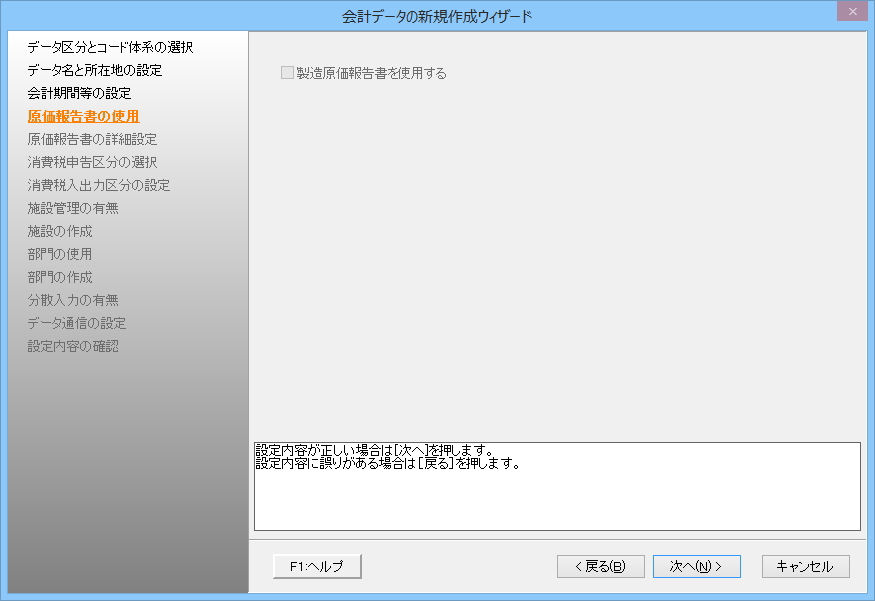Select 分散入力の有無 step
The height and width of the screenshot is (601, 875).
[x=73, y=300]
